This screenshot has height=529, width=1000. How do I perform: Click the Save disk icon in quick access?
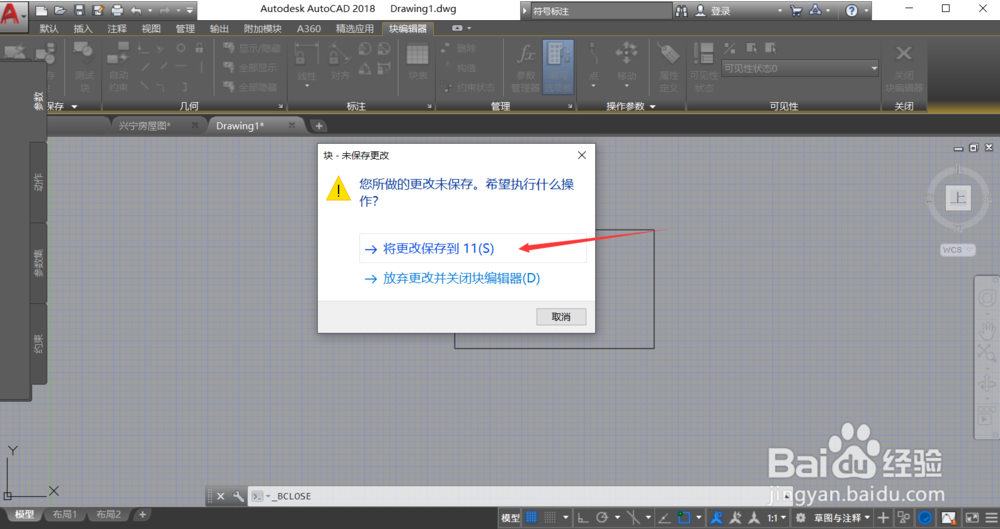79,10
